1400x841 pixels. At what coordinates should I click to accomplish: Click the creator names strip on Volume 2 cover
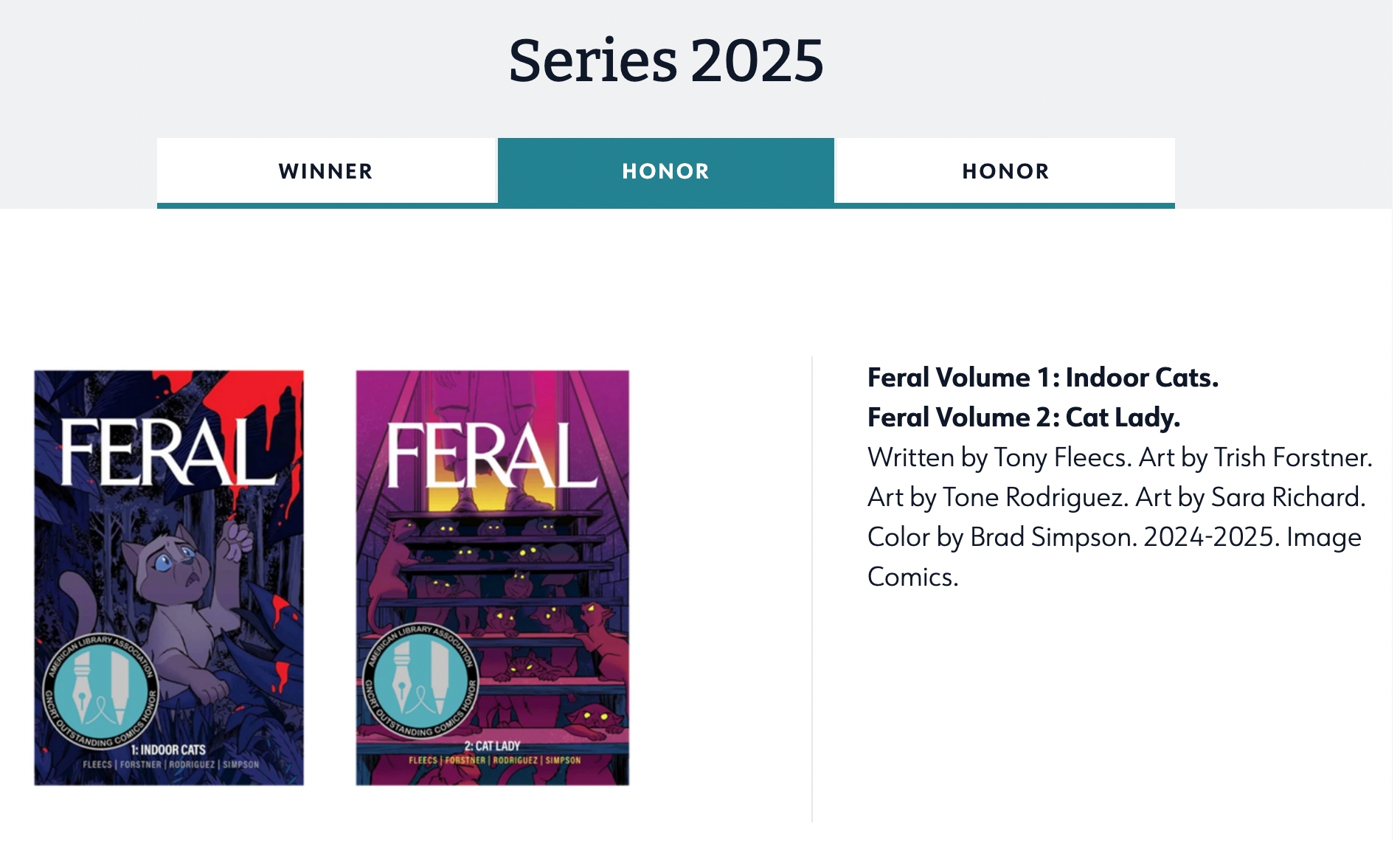pos(494,761)
